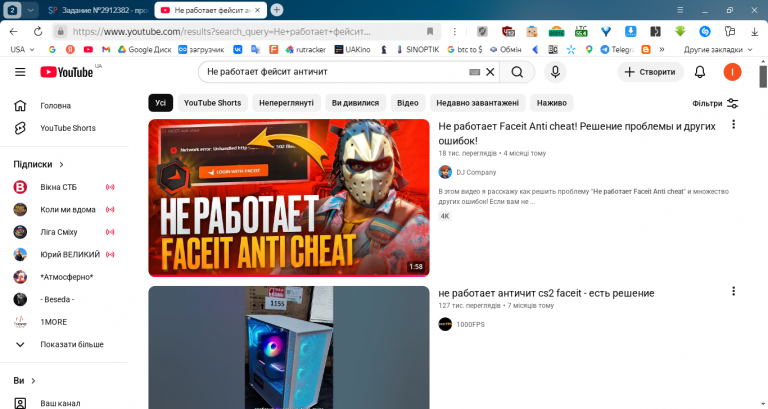Play the cs2 faceit PC case thumbnail
Screen dimensions: 768x409
pos(289,347)
